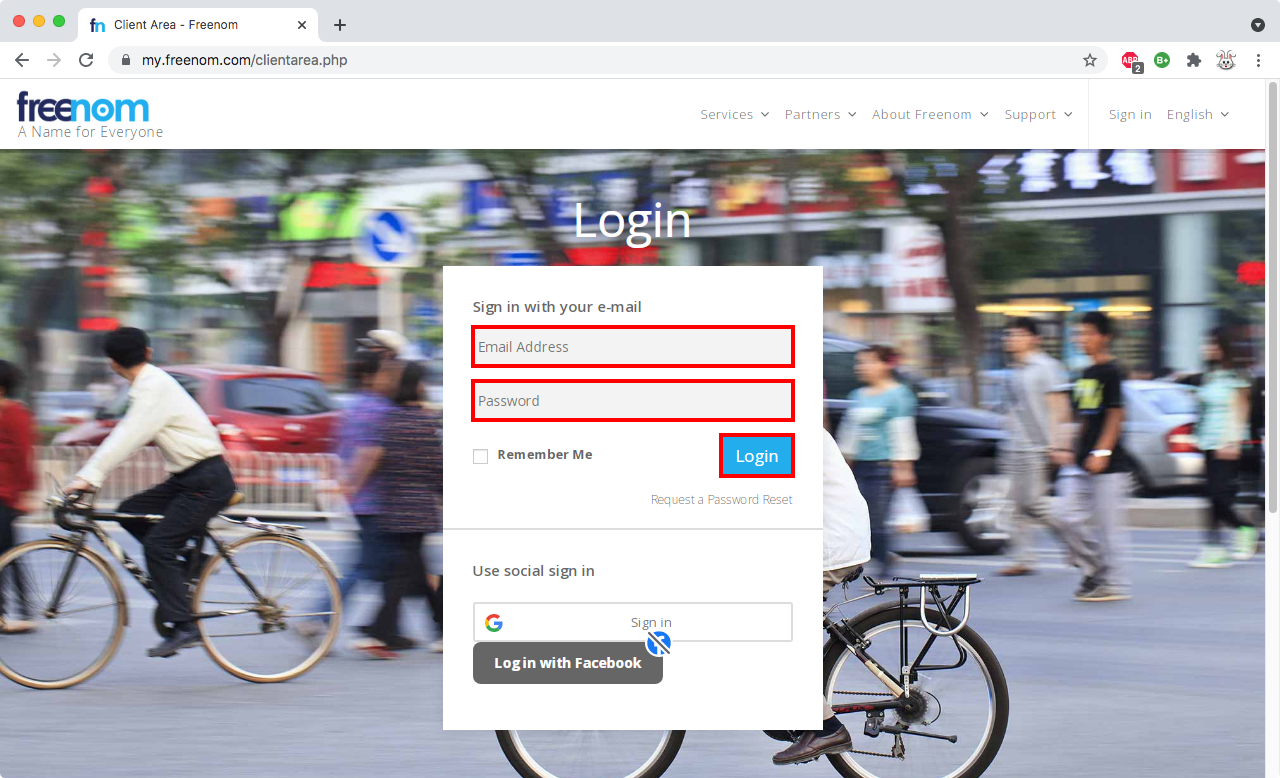Open the Support menu
This screenshot has height=778, width=1280.
tap(1038, 115)
